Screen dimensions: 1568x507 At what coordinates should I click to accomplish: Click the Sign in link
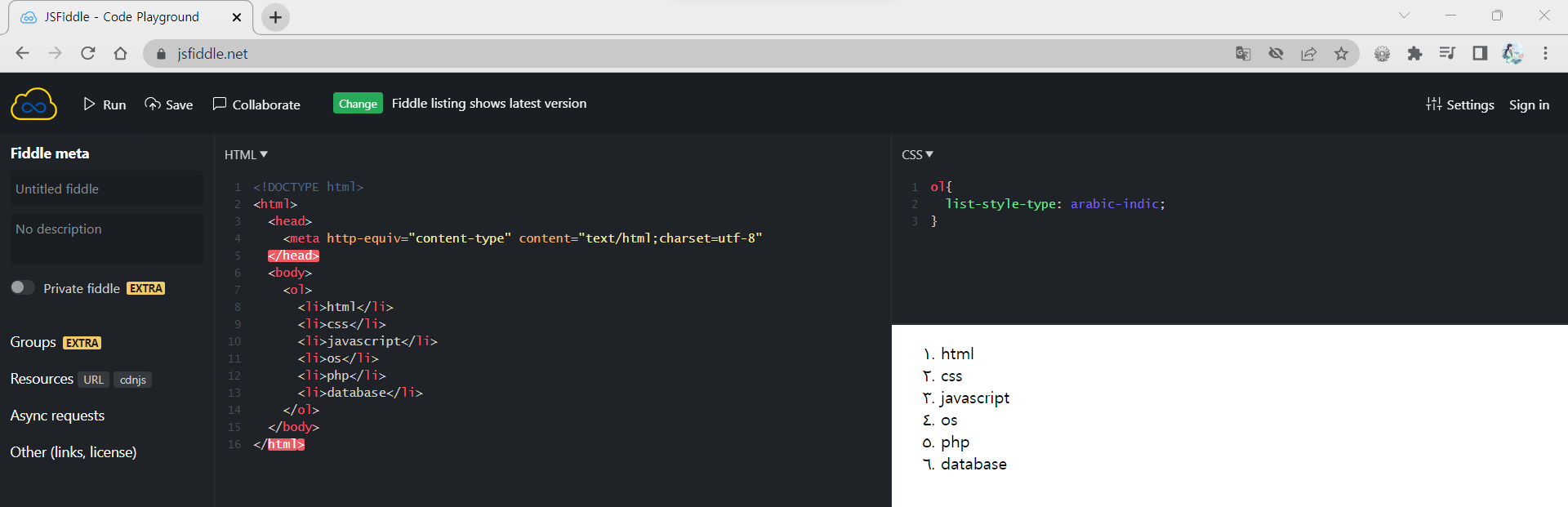click(1529, 105)
